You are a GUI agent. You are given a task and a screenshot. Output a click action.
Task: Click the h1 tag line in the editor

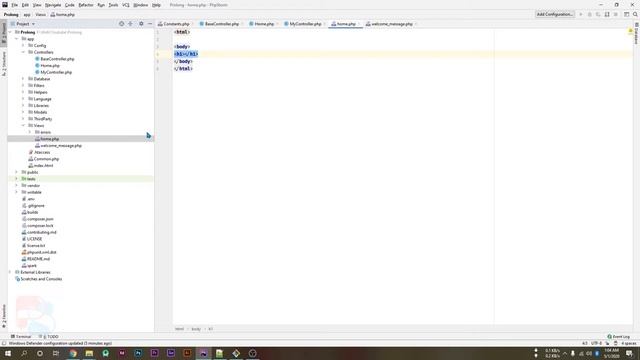(186, 54)
